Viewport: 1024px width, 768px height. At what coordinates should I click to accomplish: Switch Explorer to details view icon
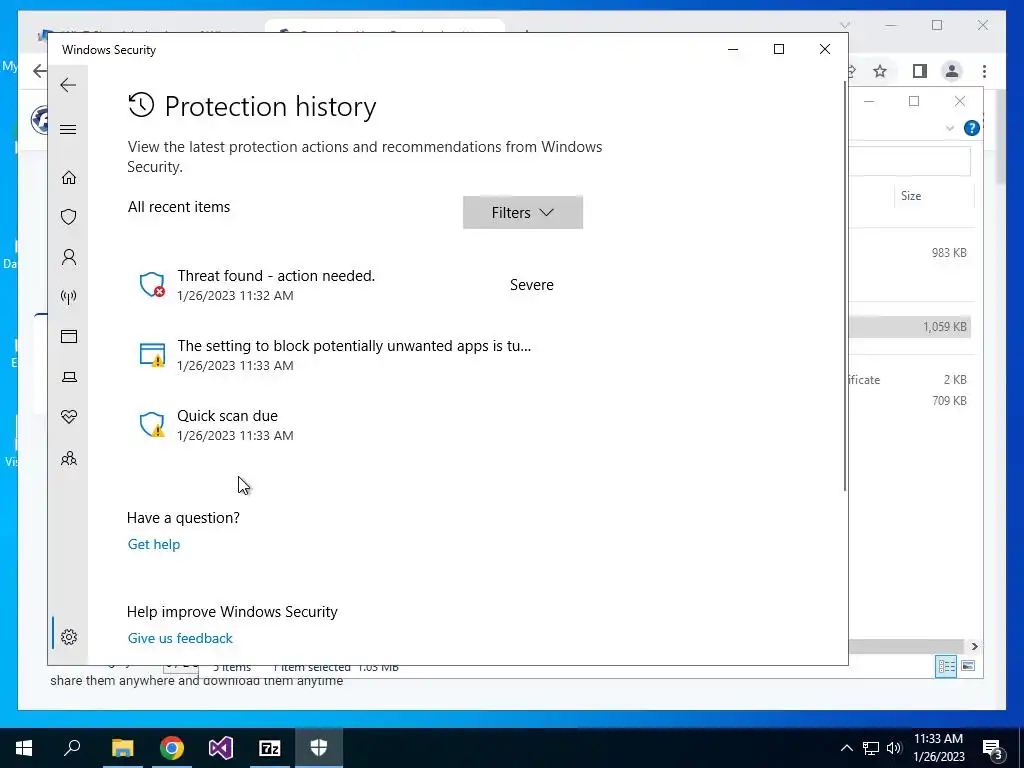[946, 665]
